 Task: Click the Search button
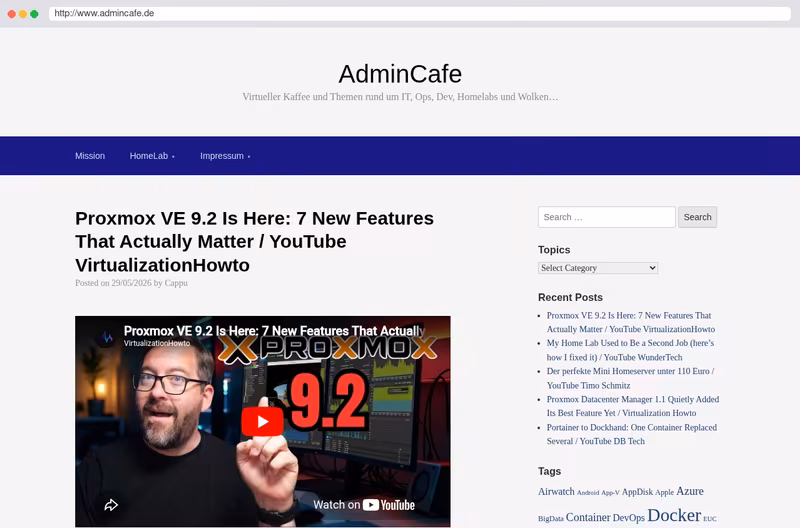point(697,217)
